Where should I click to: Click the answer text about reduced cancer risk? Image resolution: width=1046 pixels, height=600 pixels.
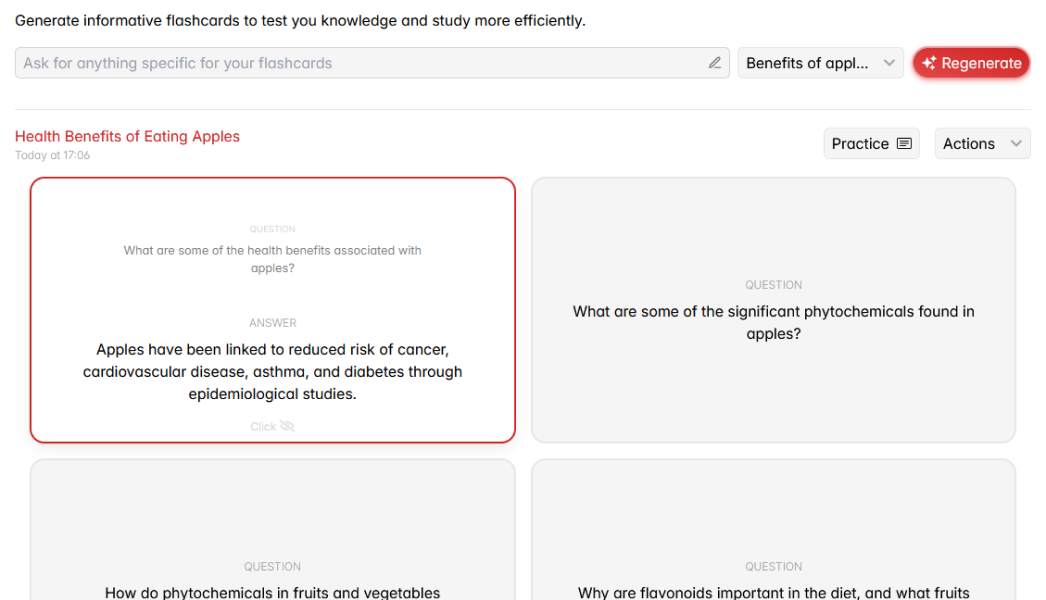coord(272,372)
